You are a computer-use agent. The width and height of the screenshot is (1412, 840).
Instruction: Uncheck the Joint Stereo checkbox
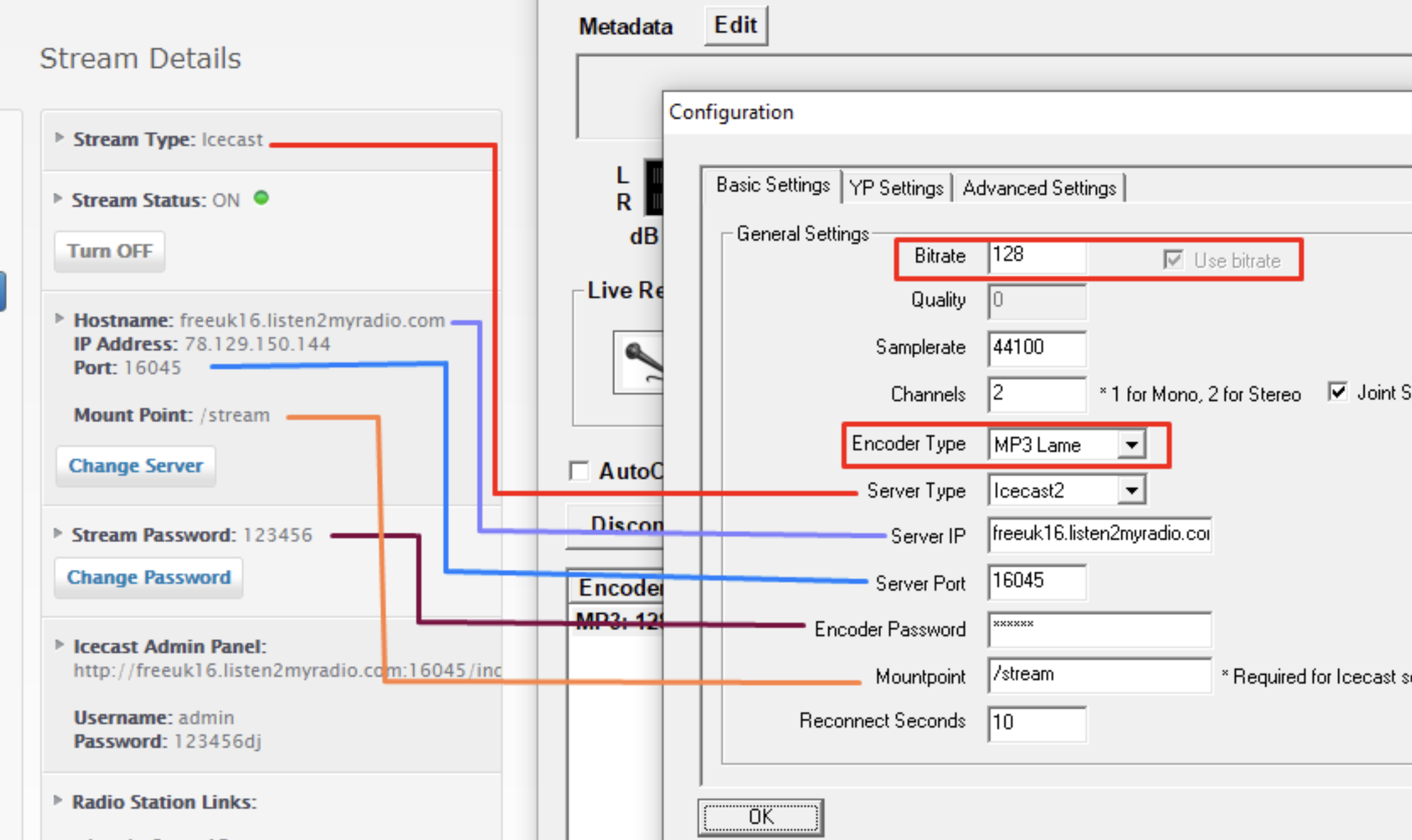tap(1337, 392)
